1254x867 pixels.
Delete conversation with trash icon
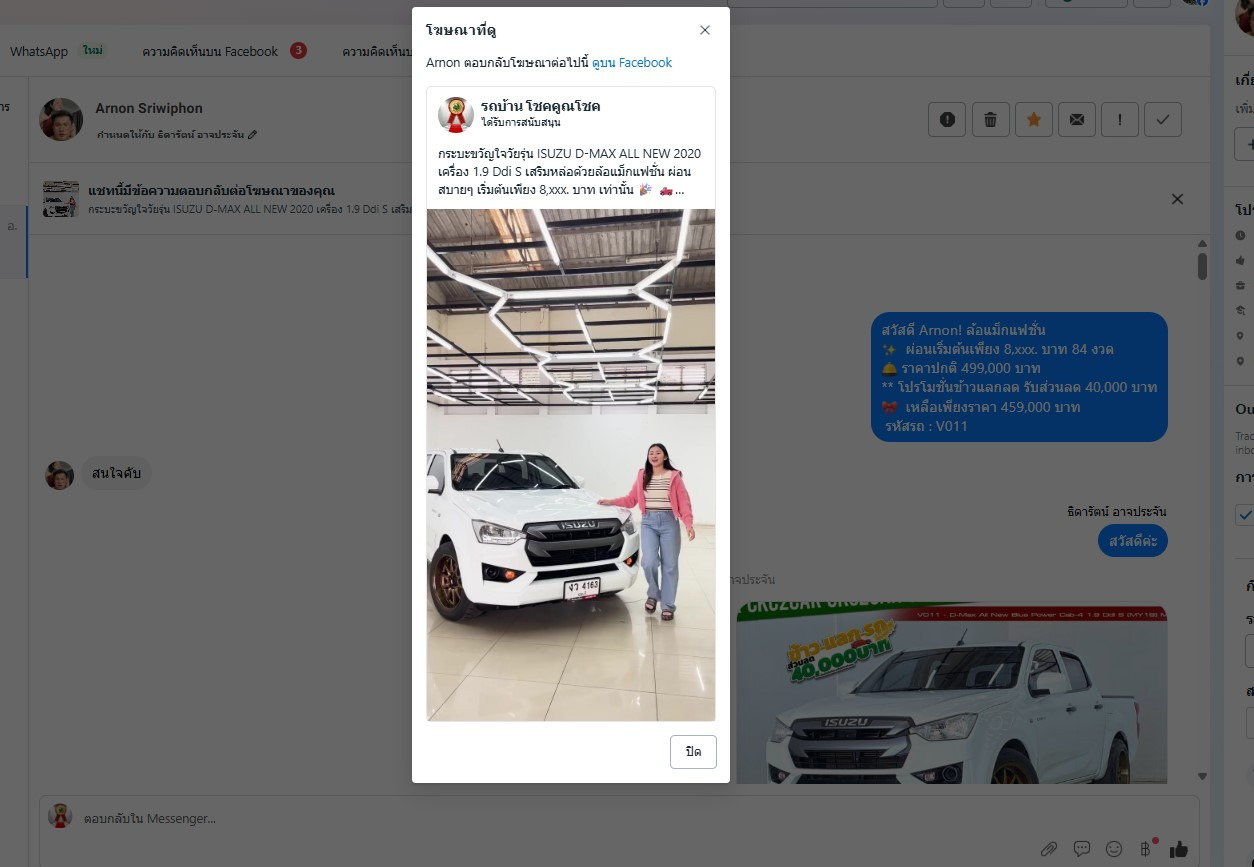[990, 120]
